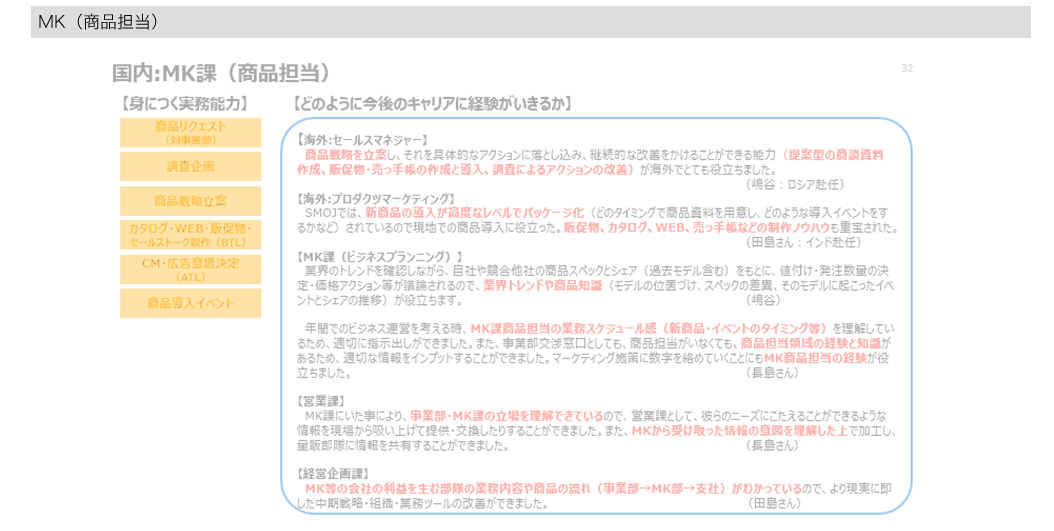This screenshot has height=531, width=1054.
Task: Click the 商品戦略立案 box
Action: tap(190, 201)
